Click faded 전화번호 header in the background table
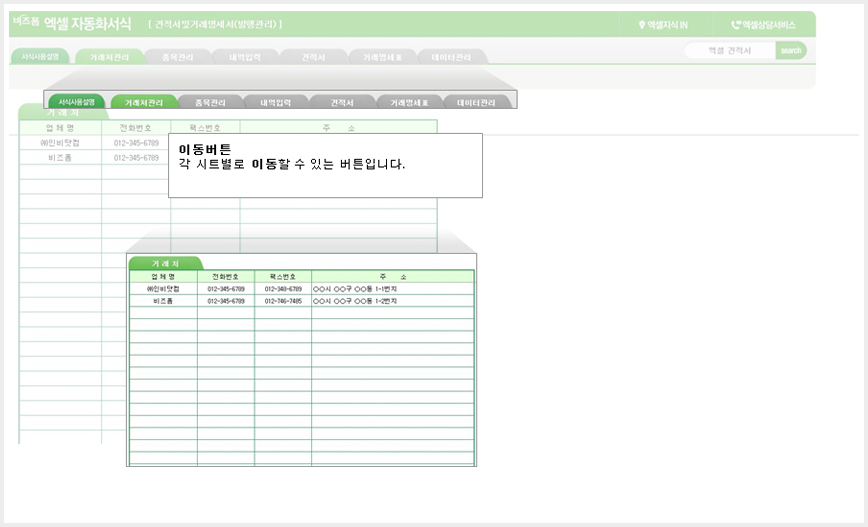 coord(136,128)
